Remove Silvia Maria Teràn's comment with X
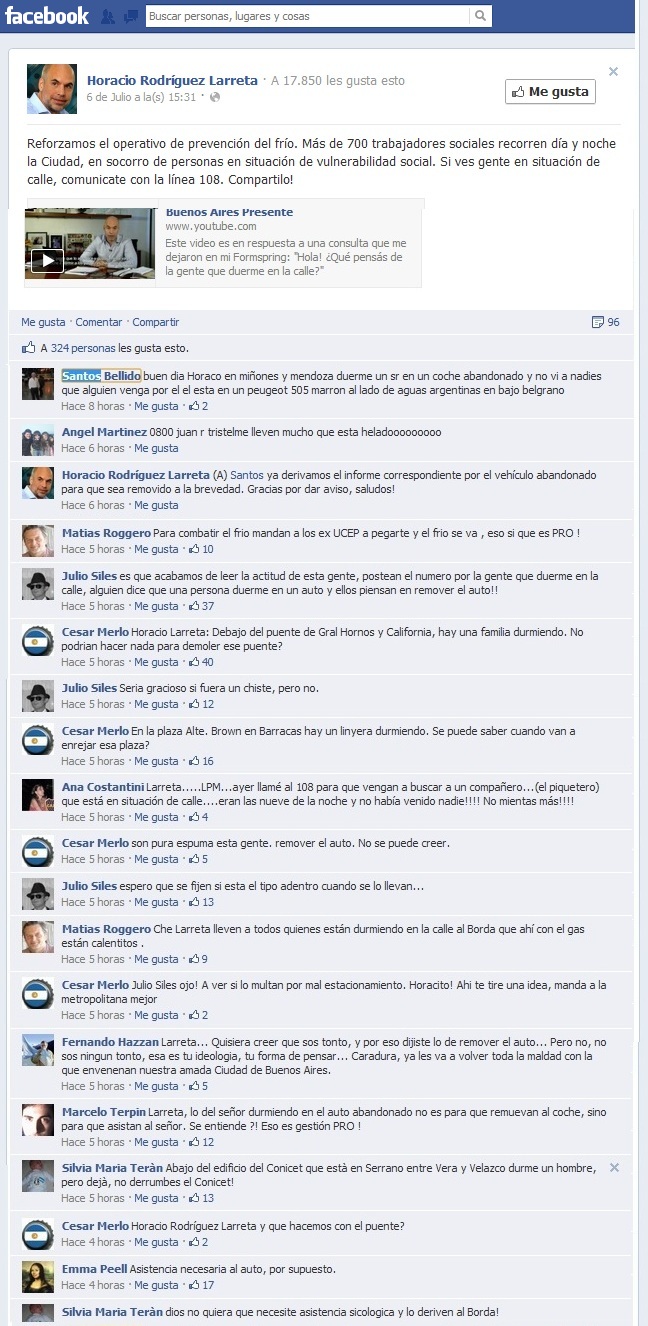This screenshot has width=648, height=1326. coord(614,1167)
